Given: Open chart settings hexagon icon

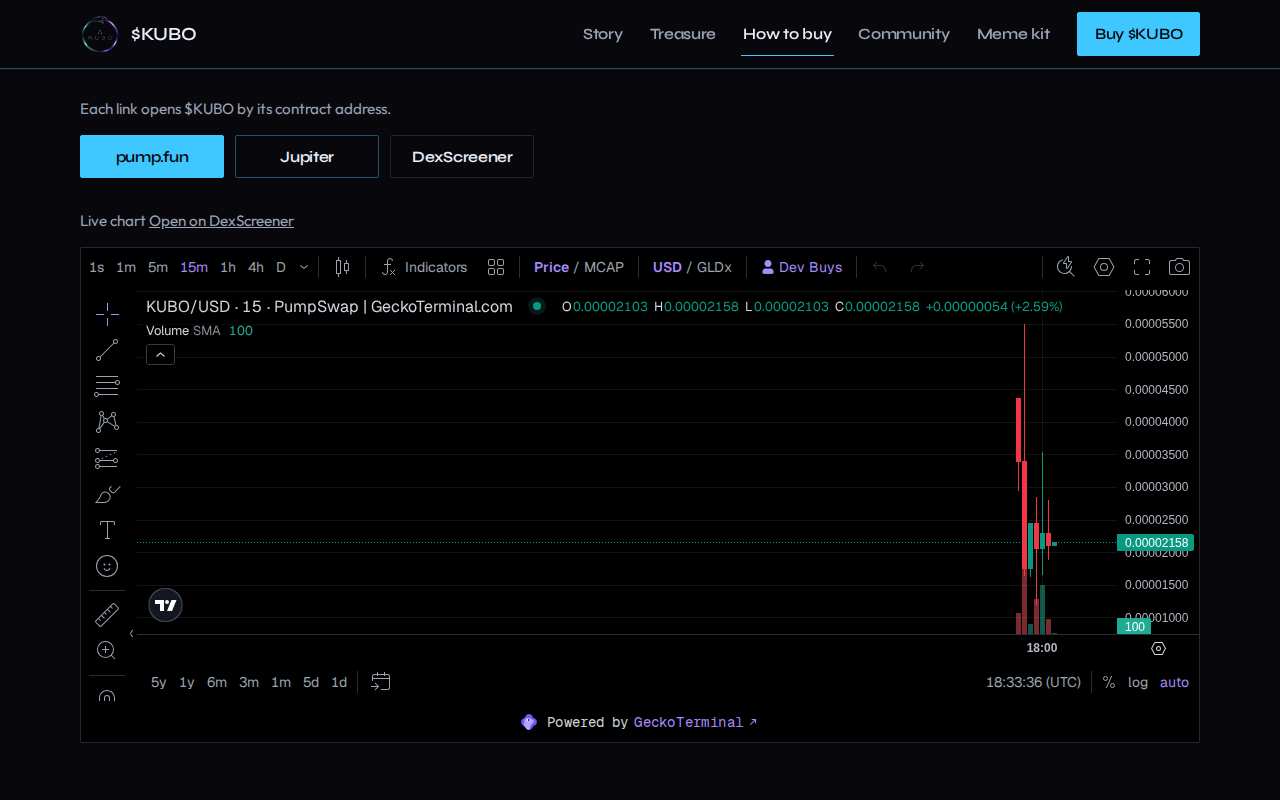Looking at the screenshot, I should (1104, 267).
